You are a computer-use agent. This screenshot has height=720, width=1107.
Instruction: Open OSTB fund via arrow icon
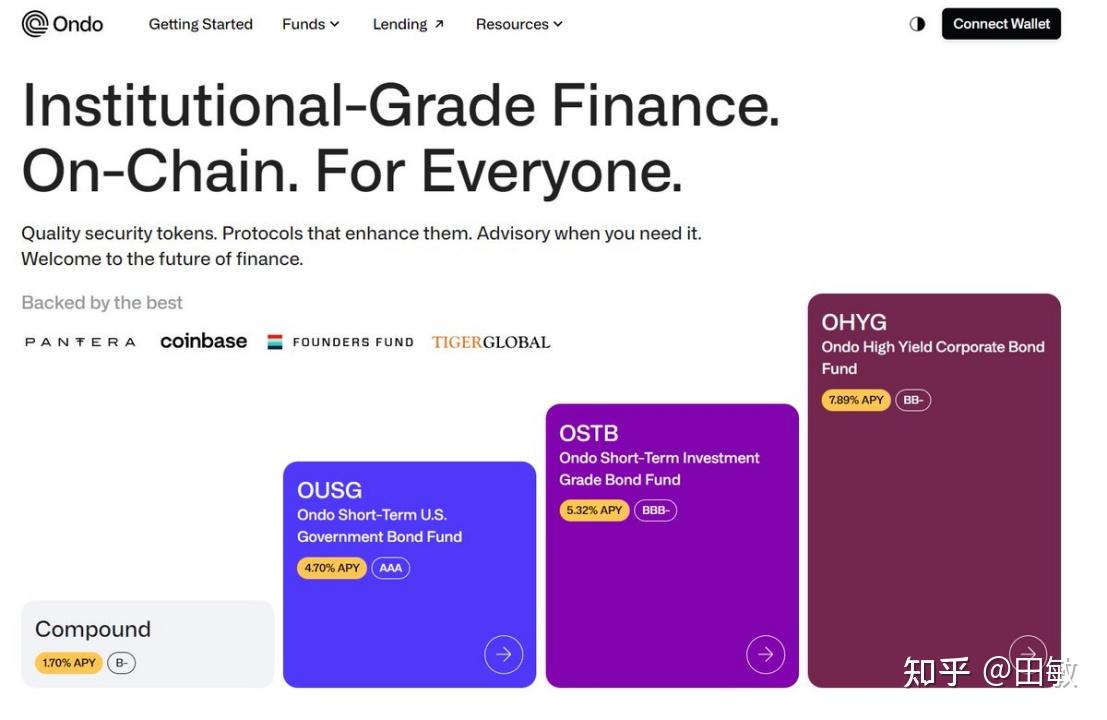click(765, 654)
